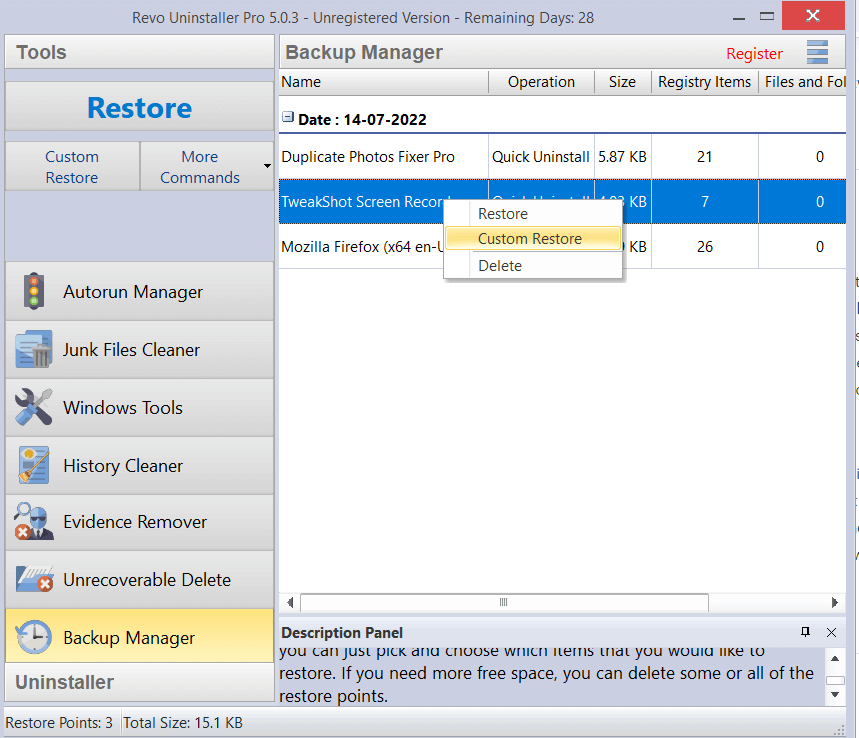Select Delete in the context menu

(x=500, y=265)
